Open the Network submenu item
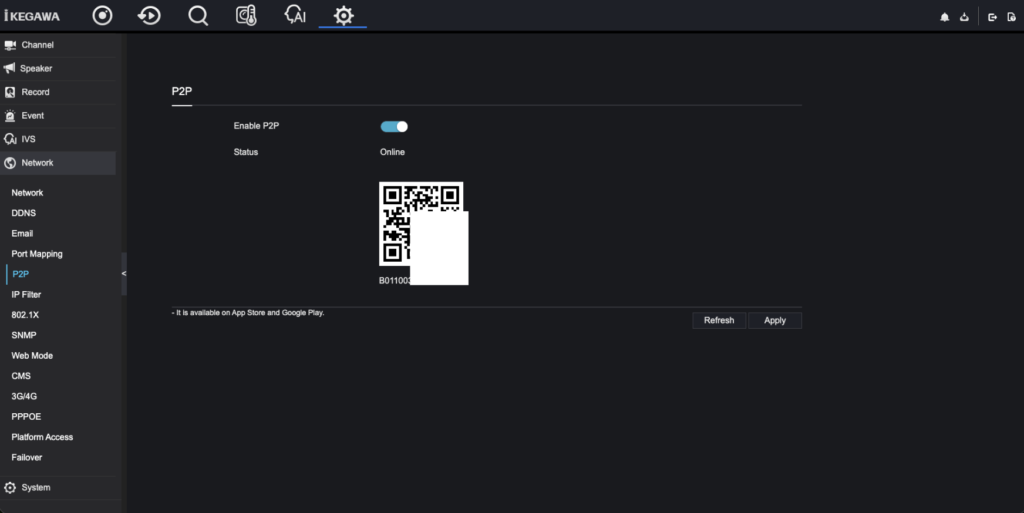This screenshot has height=513, width=1024. click(x=27, y=193)
